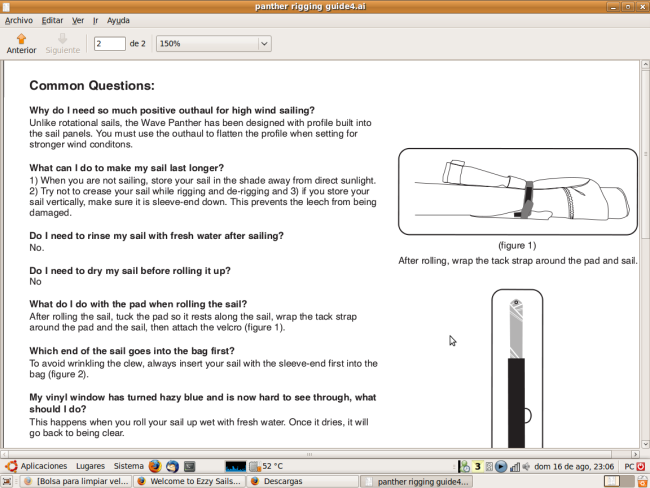Open the terminal launcher in panel
The width and height of the screenshot is (650, 488).
click(x=190, y=466)
